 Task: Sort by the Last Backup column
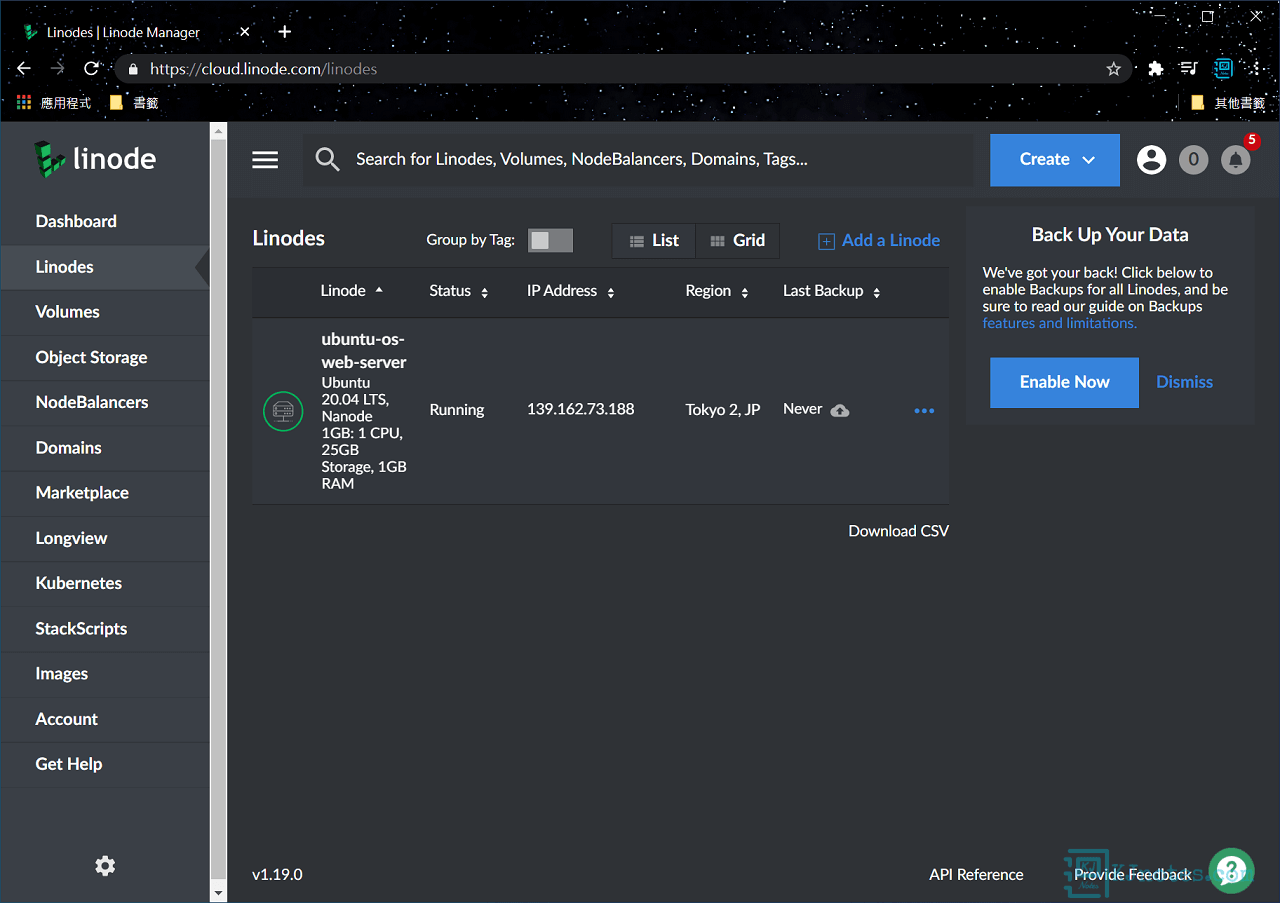pos(832,291)
